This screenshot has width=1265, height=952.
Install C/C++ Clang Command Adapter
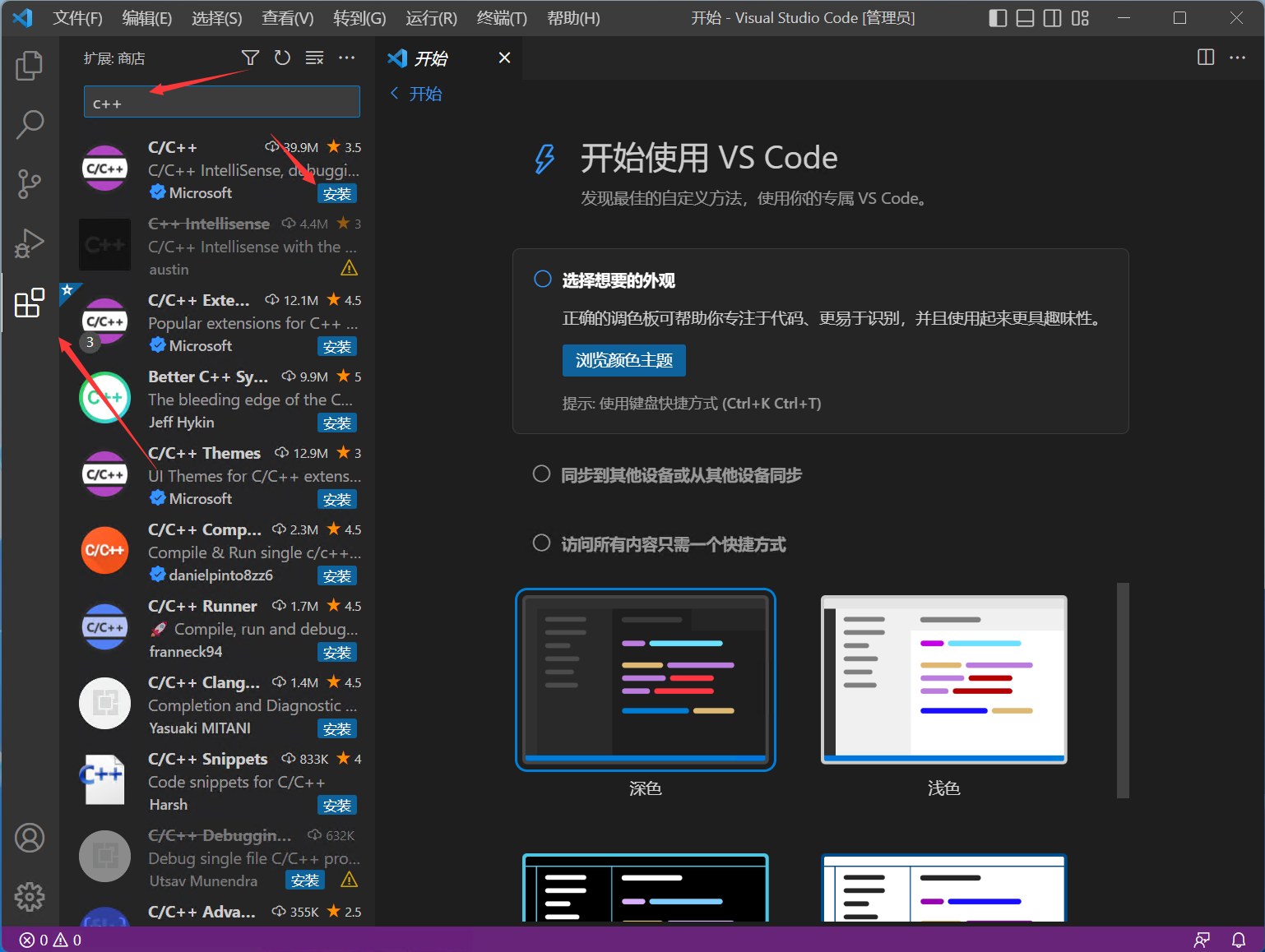pos(337,729)
